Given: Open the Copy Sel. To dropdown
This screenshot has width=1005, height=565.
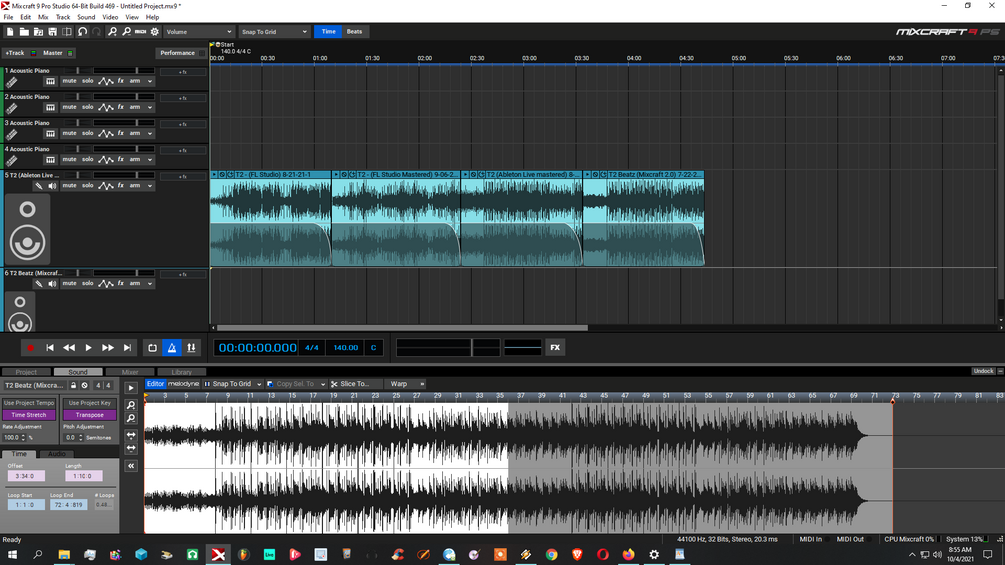Looking at the screenshot, I should coord(296,384).
